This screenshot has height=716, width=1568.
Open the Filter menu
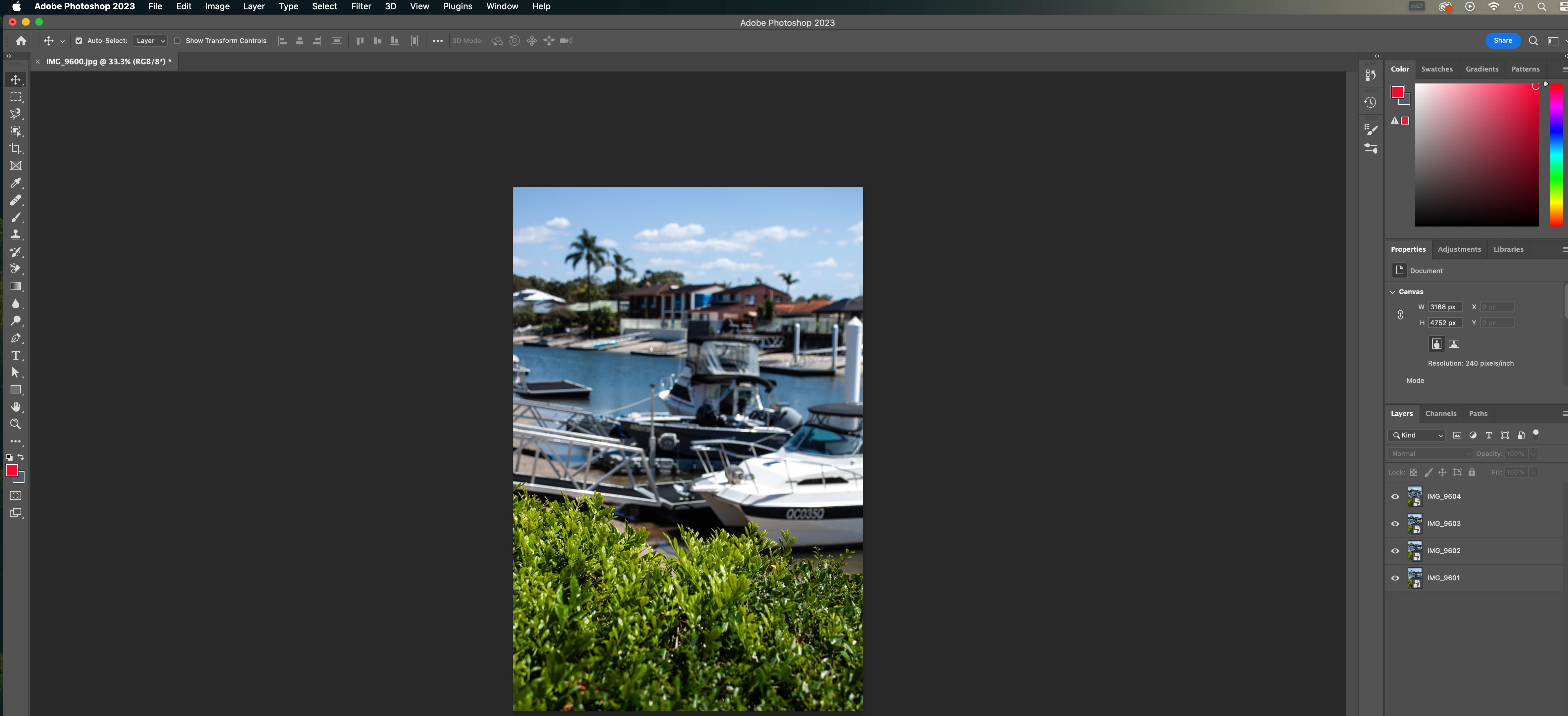click(360, 7)
